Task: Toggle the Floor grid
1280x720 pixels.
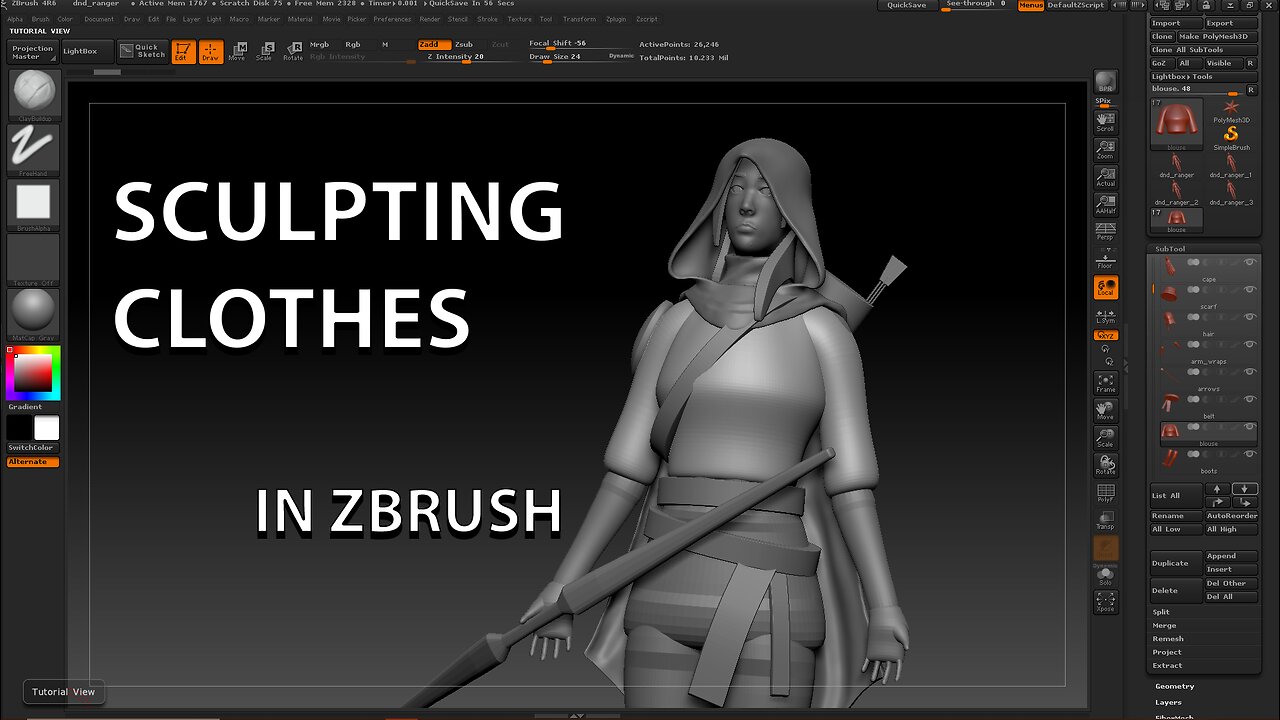Action: [x=1105, y=260]
